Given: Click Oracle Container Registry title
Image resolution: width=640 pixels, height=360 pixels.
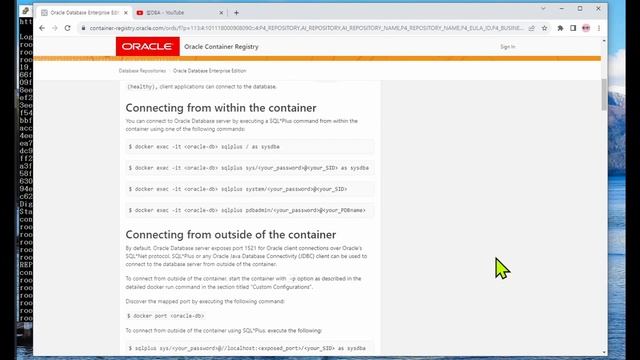Looking at the screenshot, I should (221, 47).
